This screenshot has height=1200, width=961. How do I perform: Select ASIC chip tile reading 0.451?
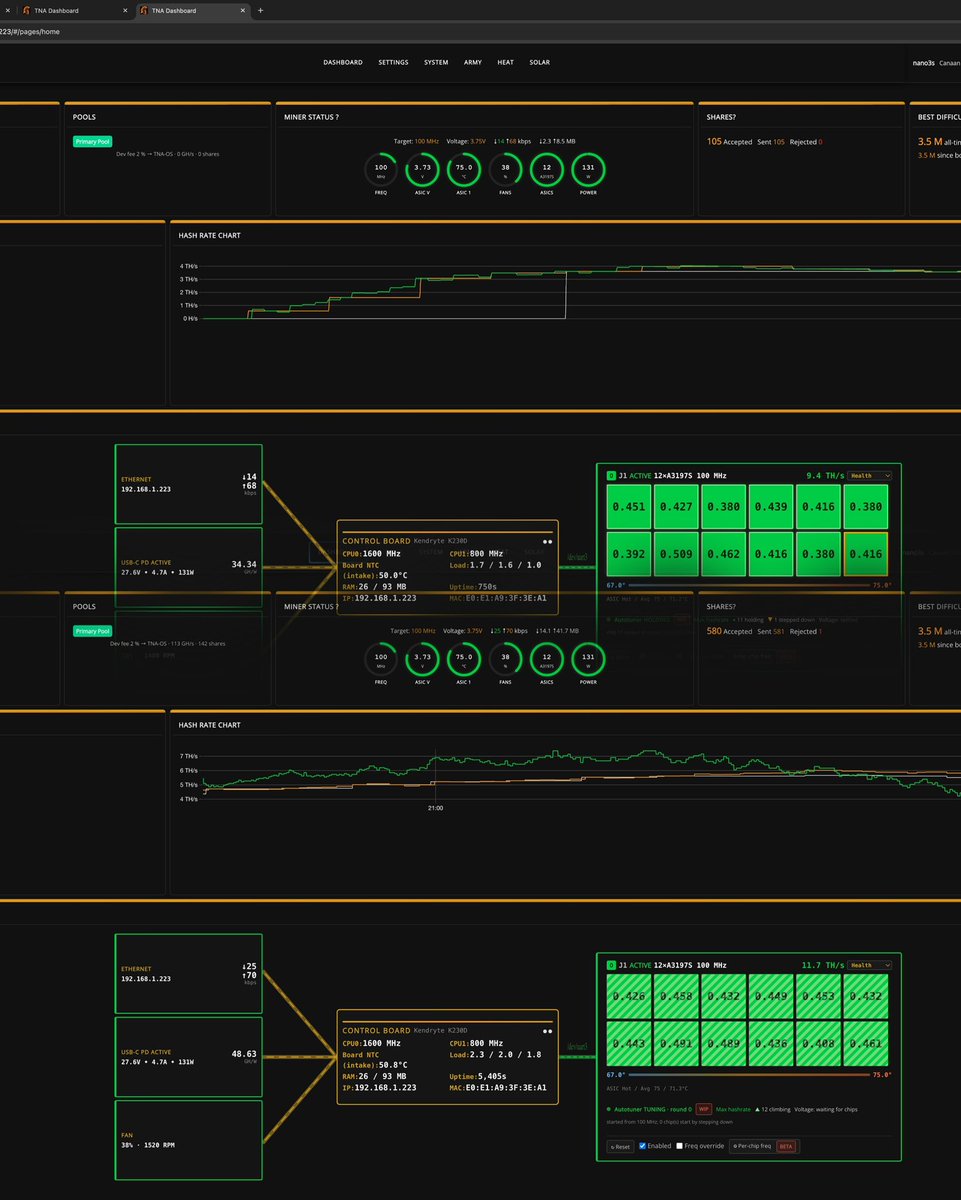coord(629,507)
